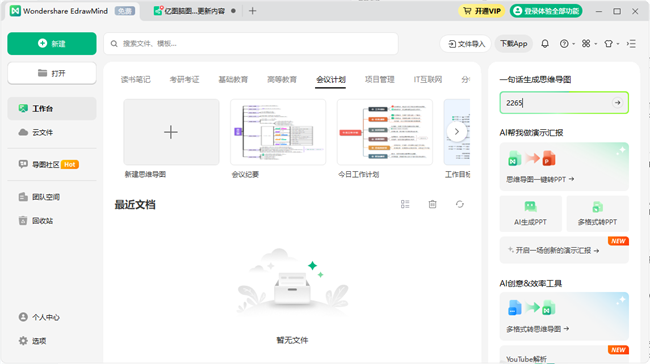Open the 会议纪要 template thumbnail
This screenshot has height=364, width=650.
coord(278,132)
